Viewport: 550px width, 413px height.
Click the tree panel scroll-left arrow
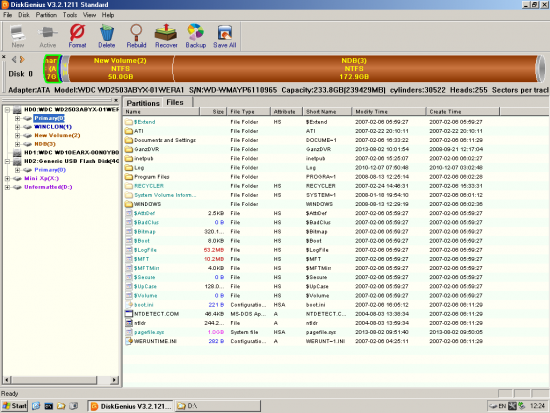(x=7, y=380)
